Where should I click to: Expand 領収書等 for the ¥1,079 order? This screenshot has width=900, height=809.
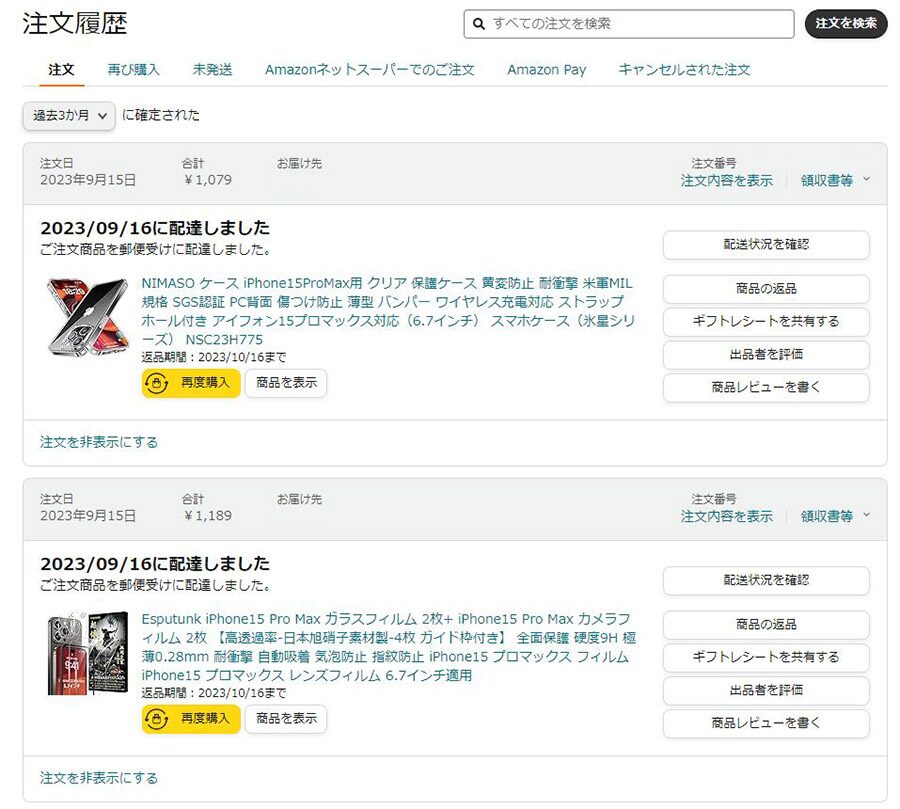835,181
